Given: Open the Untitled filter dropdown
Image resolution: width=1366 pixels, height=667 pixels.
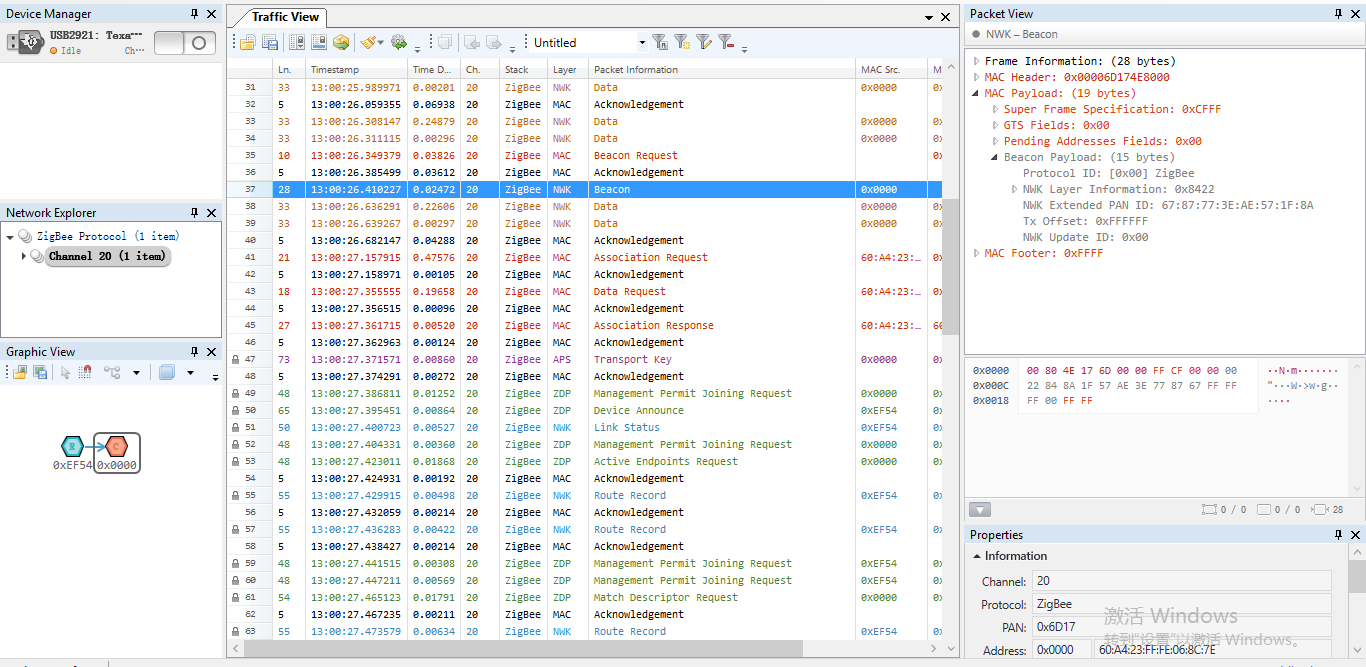Looking at the screenshot, I should point(642,42).
